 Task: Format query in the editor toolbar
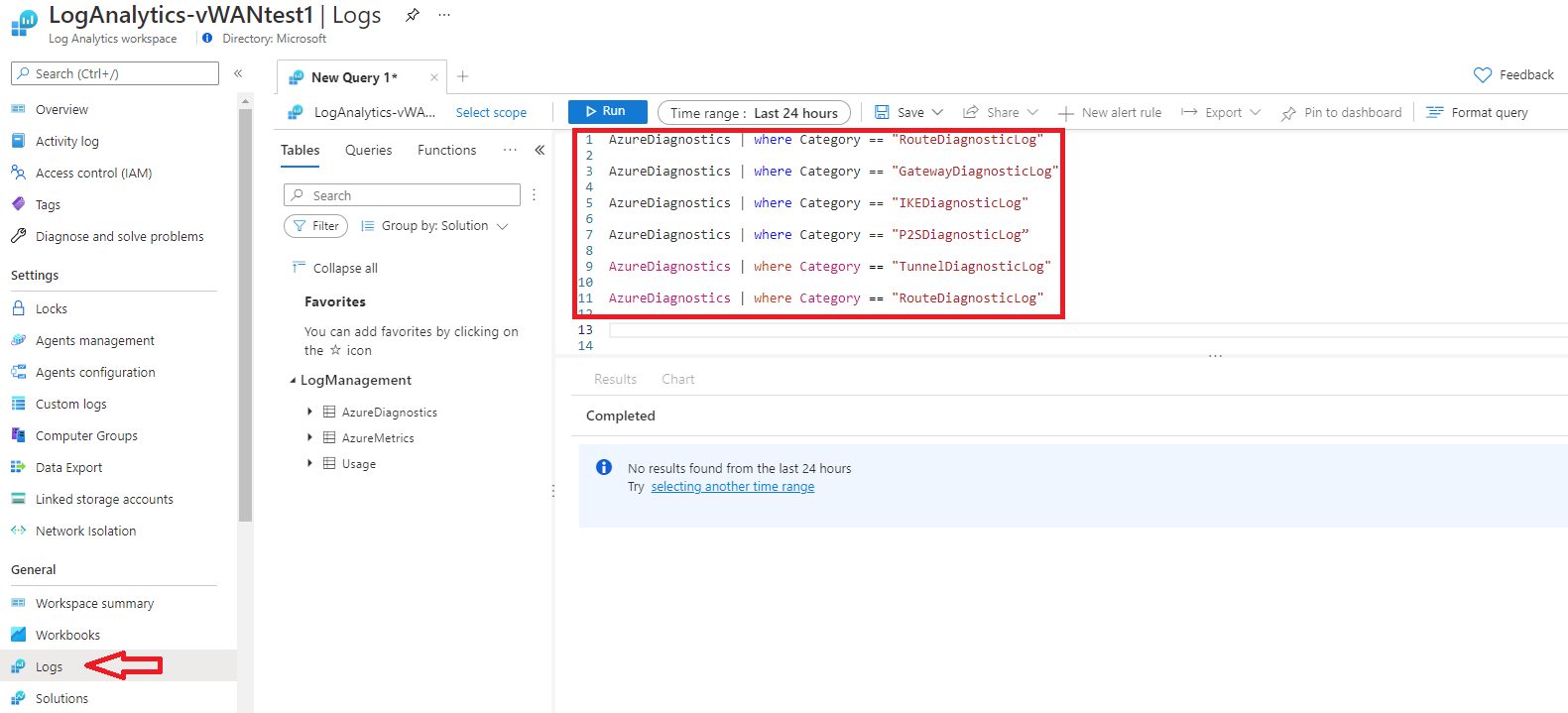tap(1477, 112)
